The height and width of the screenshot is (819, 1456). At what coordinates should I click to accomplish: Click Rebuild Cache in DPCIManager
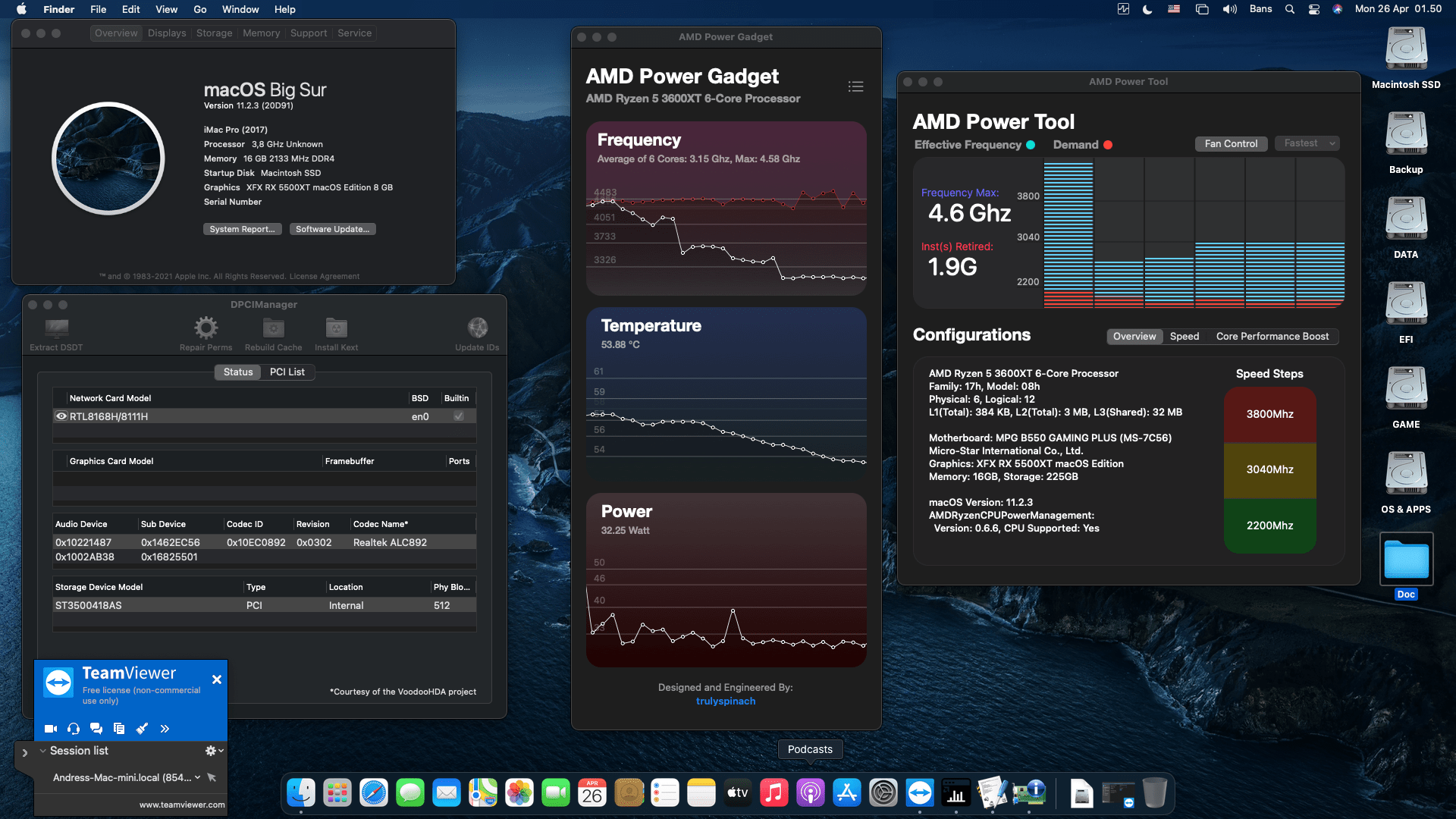[273, 334]
